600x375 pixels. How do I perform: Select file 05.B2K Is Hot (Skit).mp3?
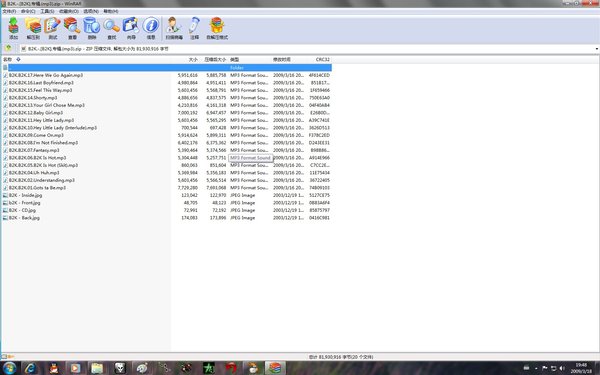tap(43, 165)
